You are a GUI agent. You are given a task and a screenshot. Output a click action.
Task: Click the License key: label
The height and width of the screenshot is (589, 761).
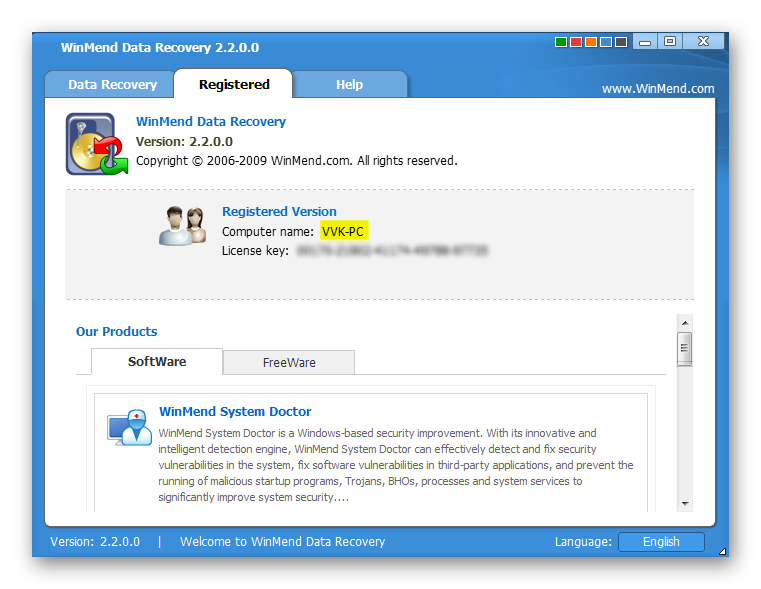pyautogui.click(x=255, y=250)
